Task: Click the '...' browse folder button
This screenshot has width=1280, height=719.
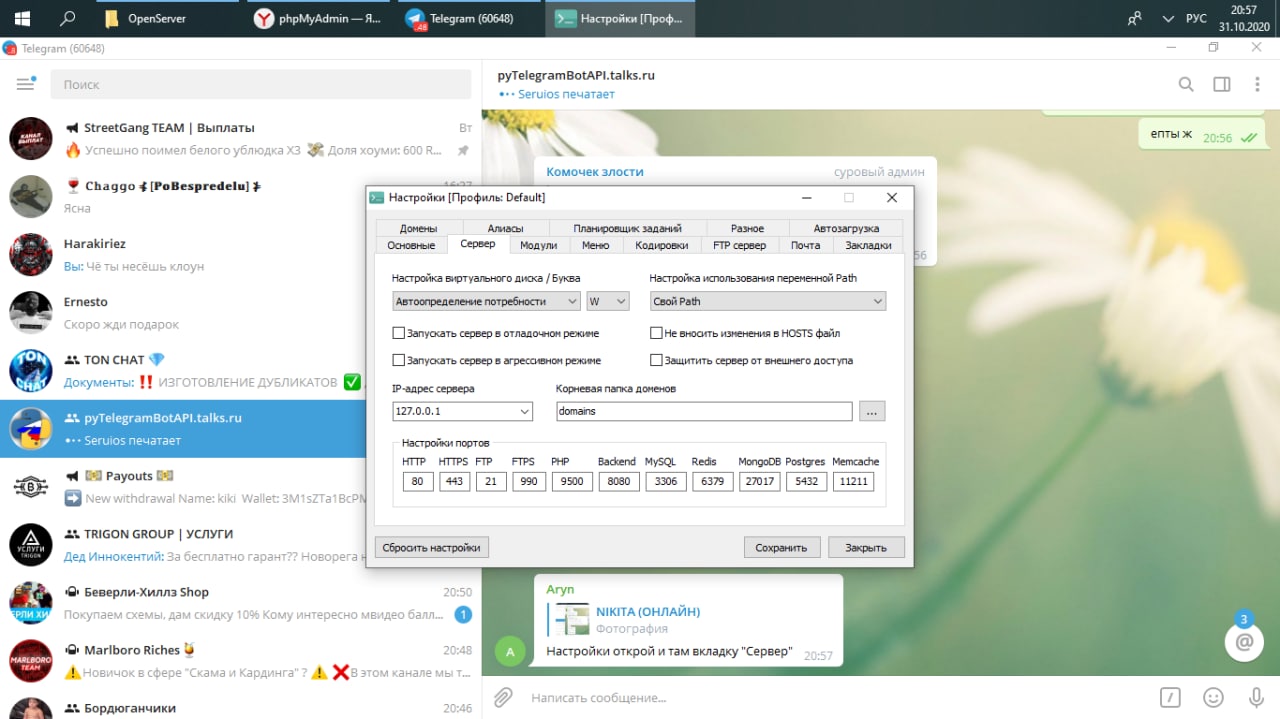Action: click(x=872, y=411)
